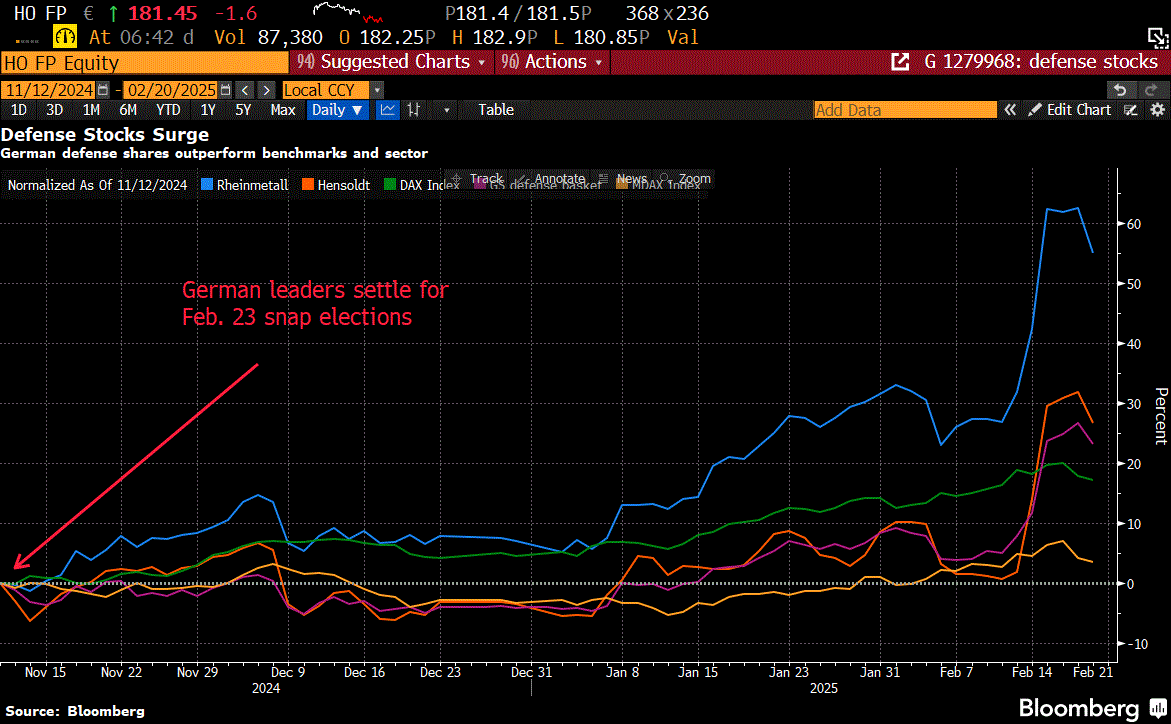Image resolution: width=1171 pixels, height=724 pixels.
Task: Click the Feb 14 date axis label
Action: [1032, 672]
